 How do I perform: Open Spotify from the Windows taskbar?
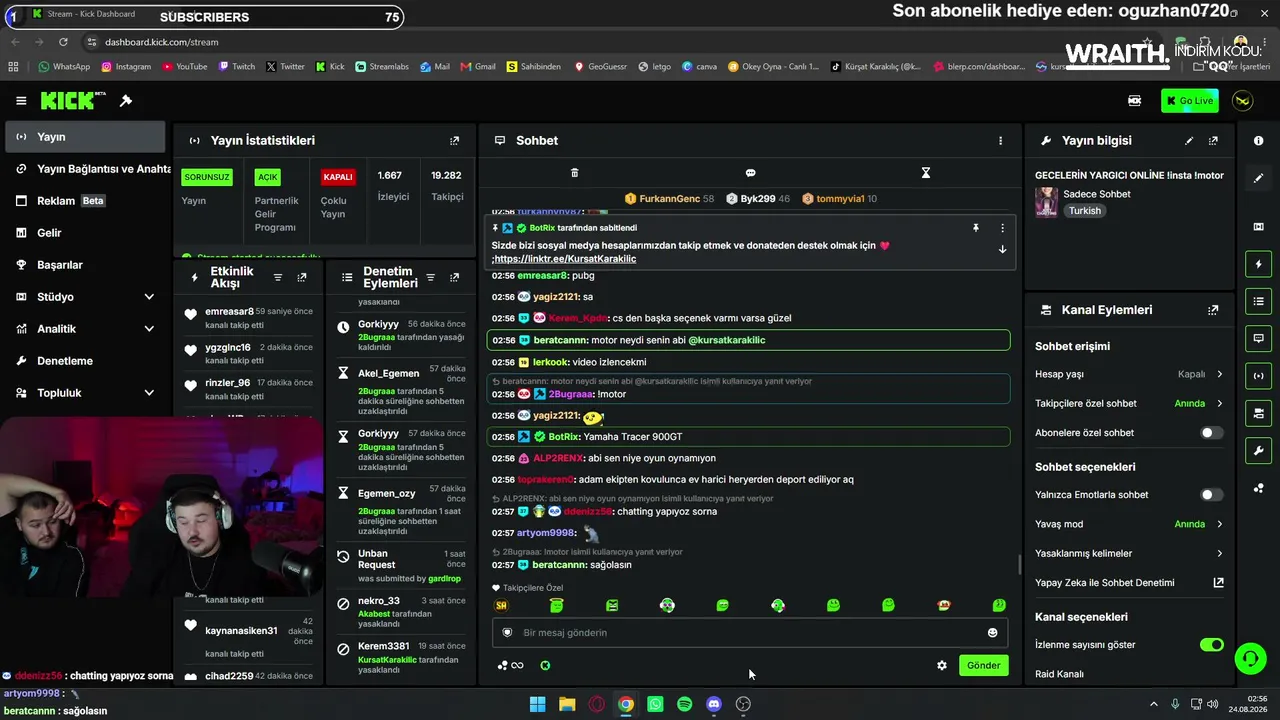(684, 704)
